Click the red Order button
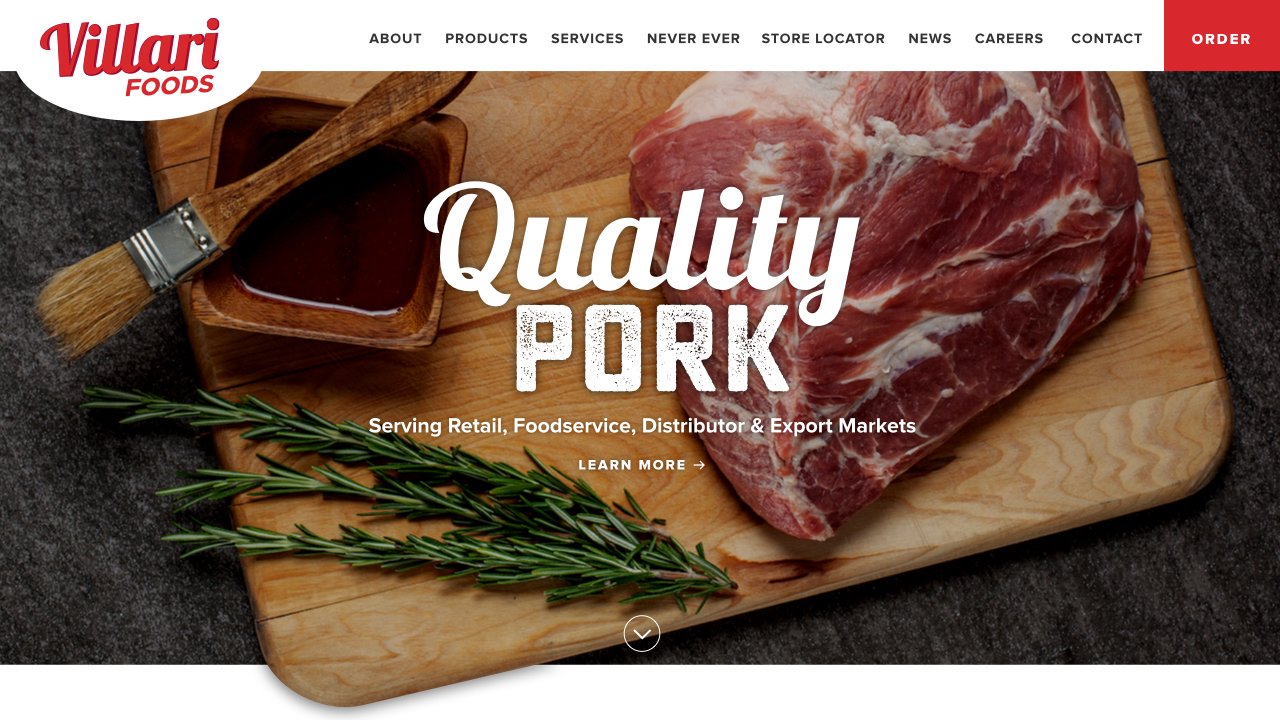This screenshot has width=1280, height=720. (x=1222, y=36)
